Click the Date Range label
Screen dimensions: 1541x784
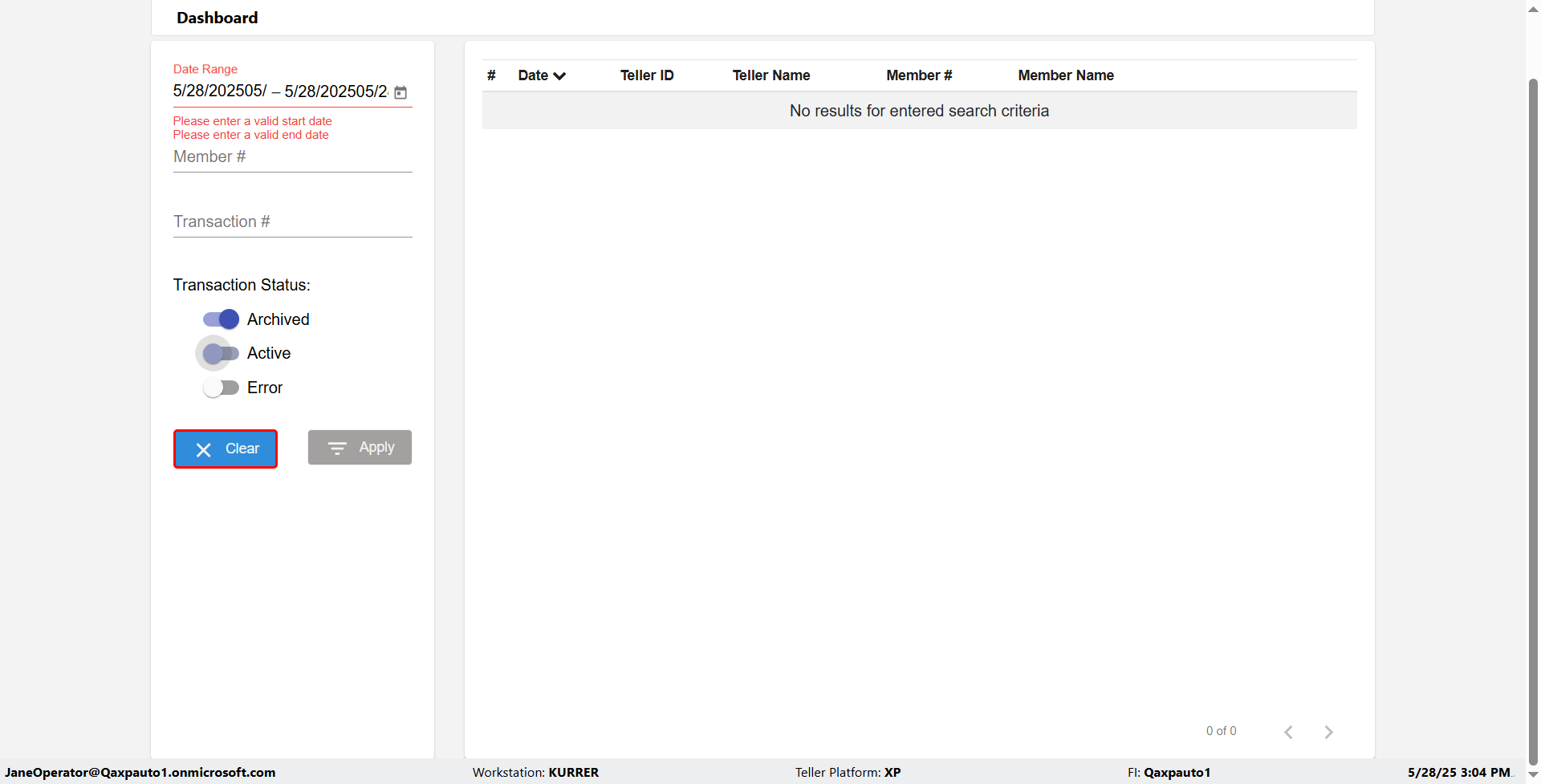205,69
